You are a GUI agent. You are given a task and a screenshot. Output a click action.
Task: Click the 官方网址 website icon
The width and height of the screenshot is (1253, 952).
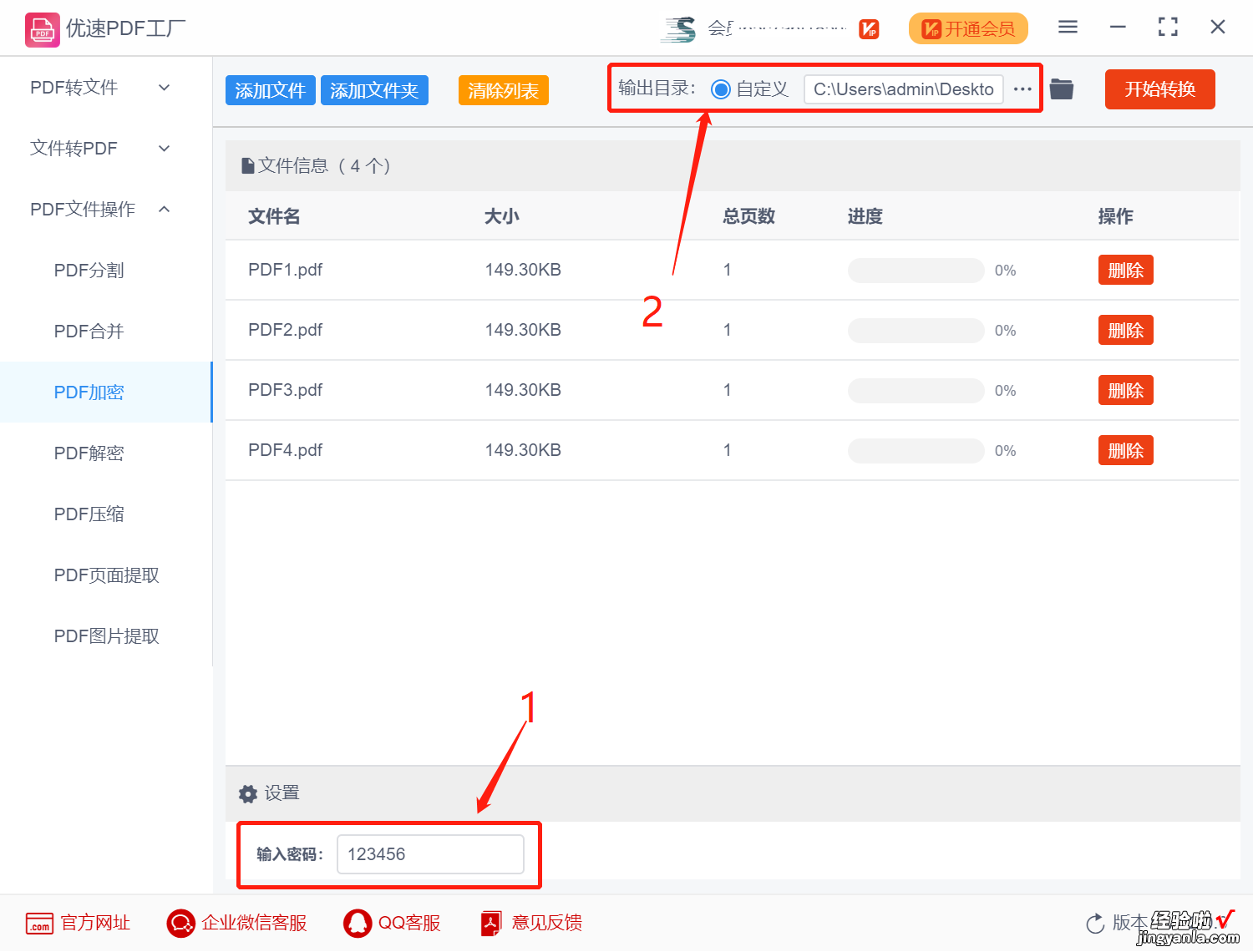39,923
